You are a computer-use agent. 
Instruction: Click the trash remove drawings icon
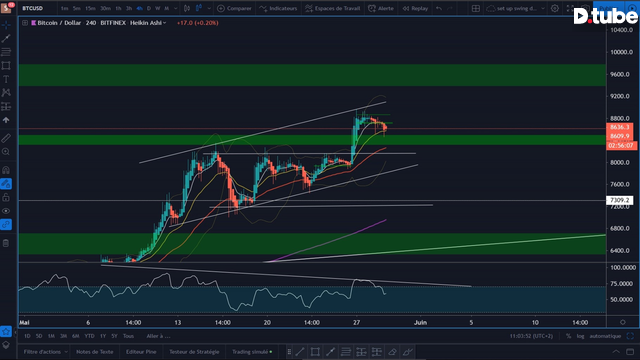tap(6, 243)
